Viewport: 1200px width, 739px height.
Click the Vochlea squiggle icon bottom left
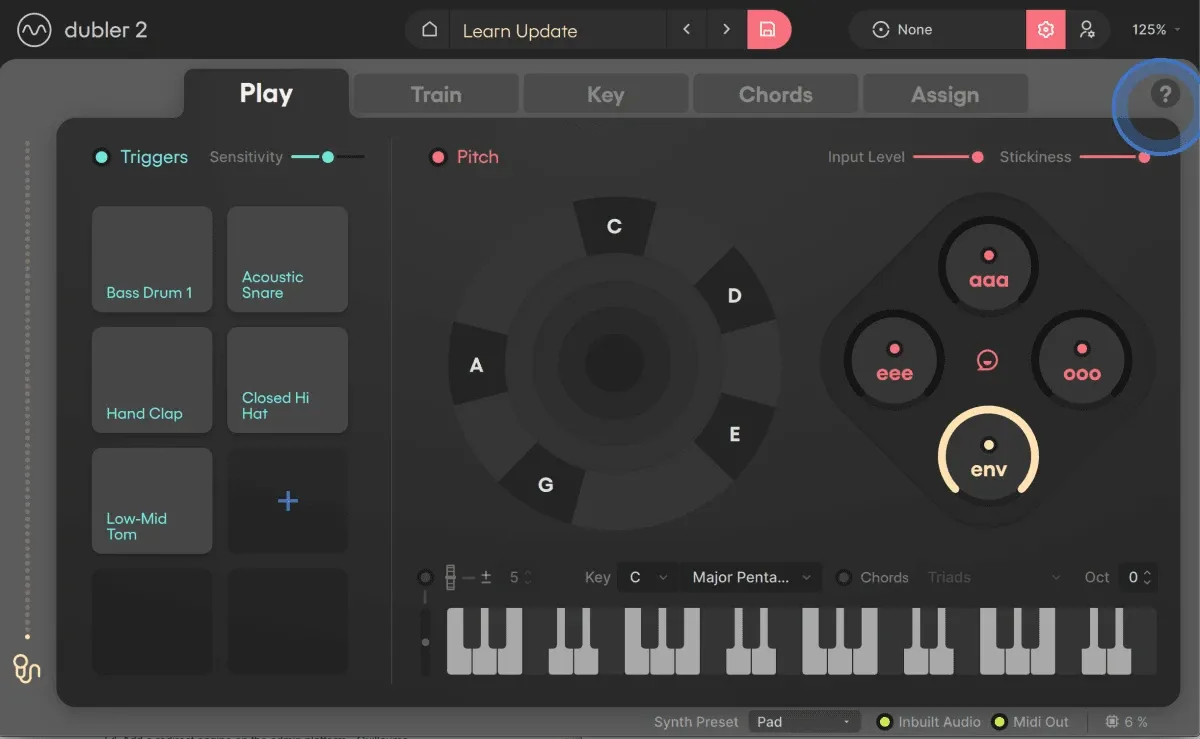26,667
